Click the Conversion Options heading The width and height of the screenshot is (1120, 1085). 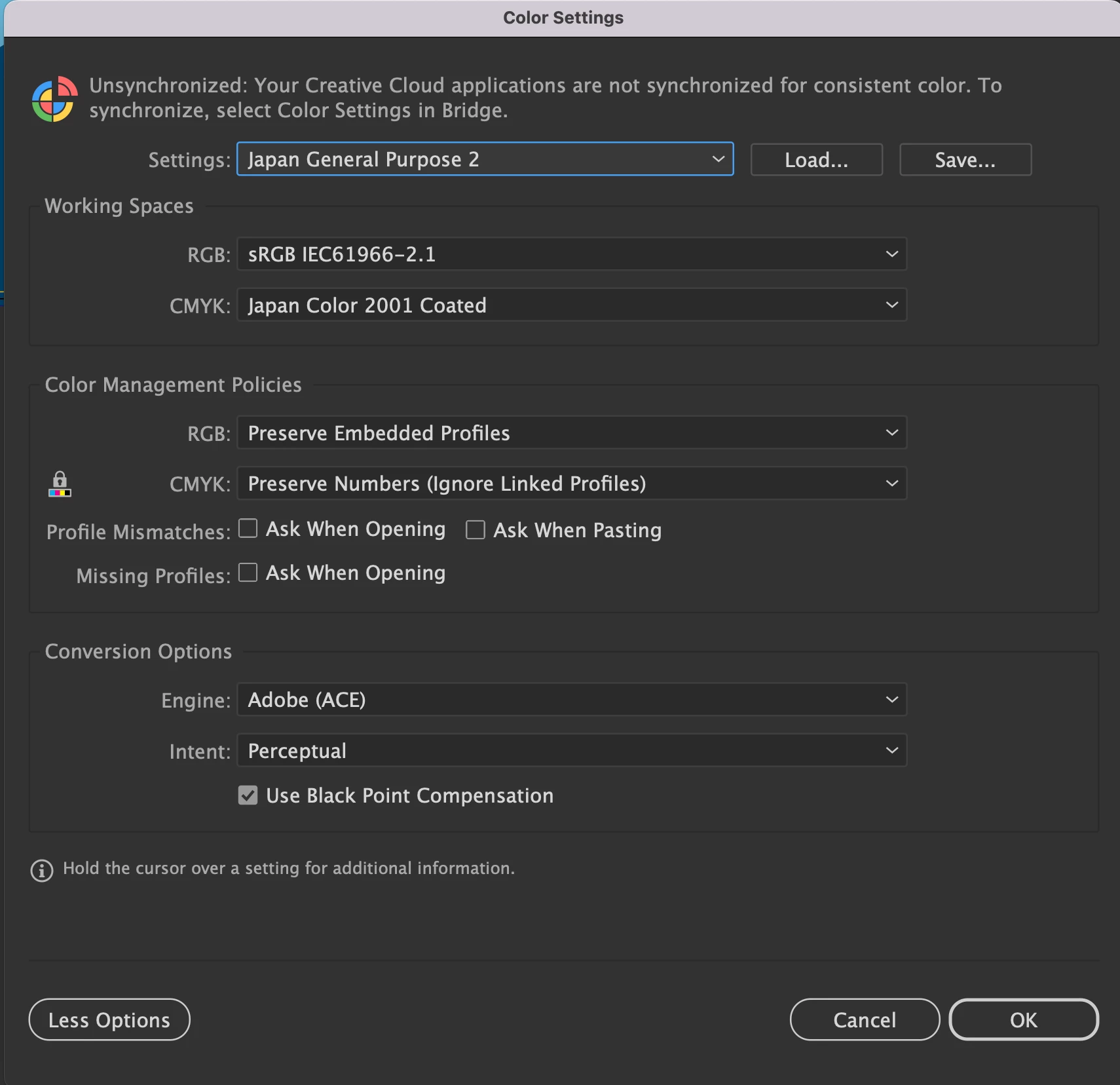[x=138, y=651]
